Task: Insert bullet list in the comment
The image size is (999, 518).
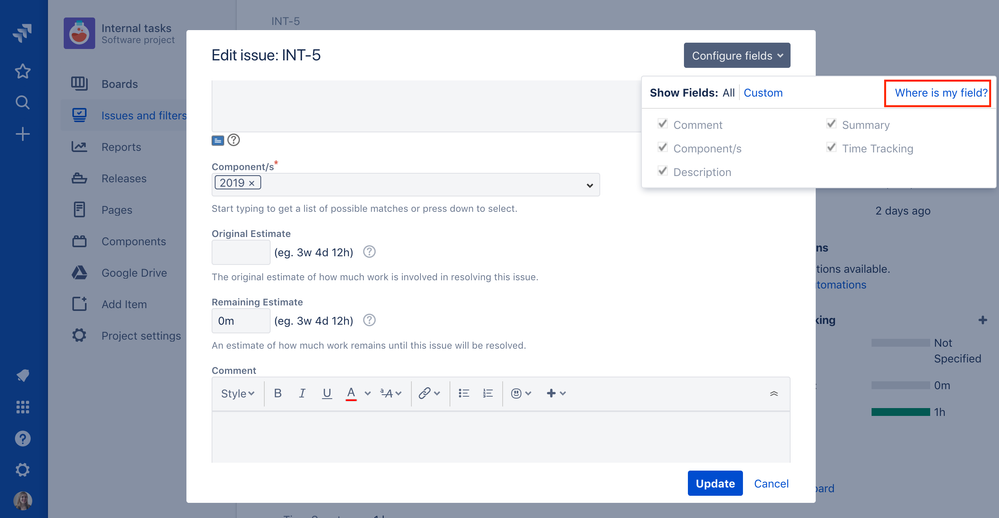Action: pos(464,393)
